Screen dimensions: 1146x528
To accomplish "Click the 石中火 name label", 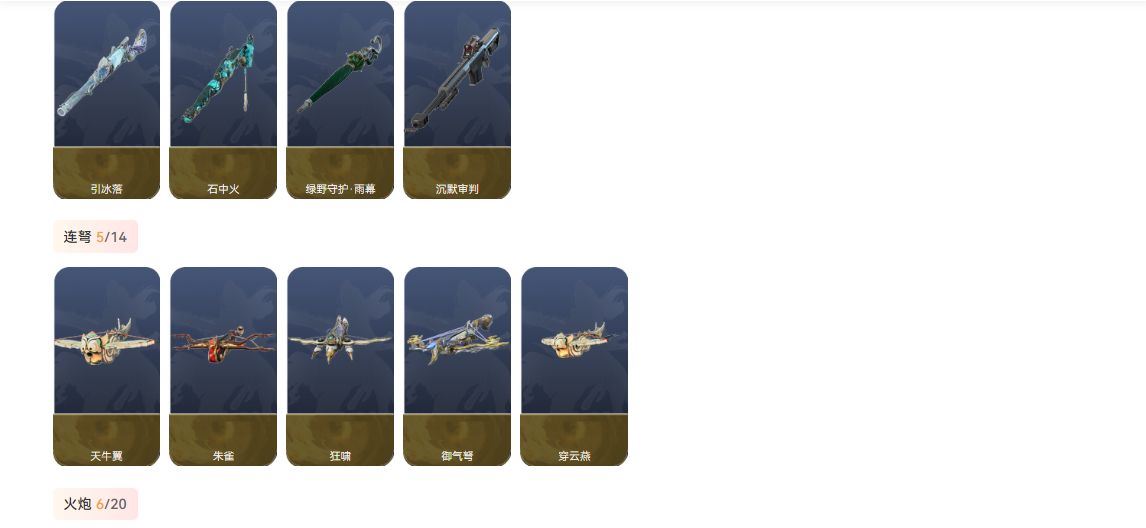I will (224, 189).
